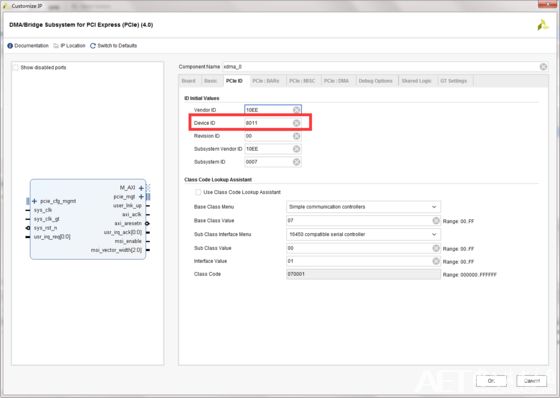Viewport: 560px width, 398px height.
Task: Clear the Base Class Value field
Action: click(x=436, y=221)
